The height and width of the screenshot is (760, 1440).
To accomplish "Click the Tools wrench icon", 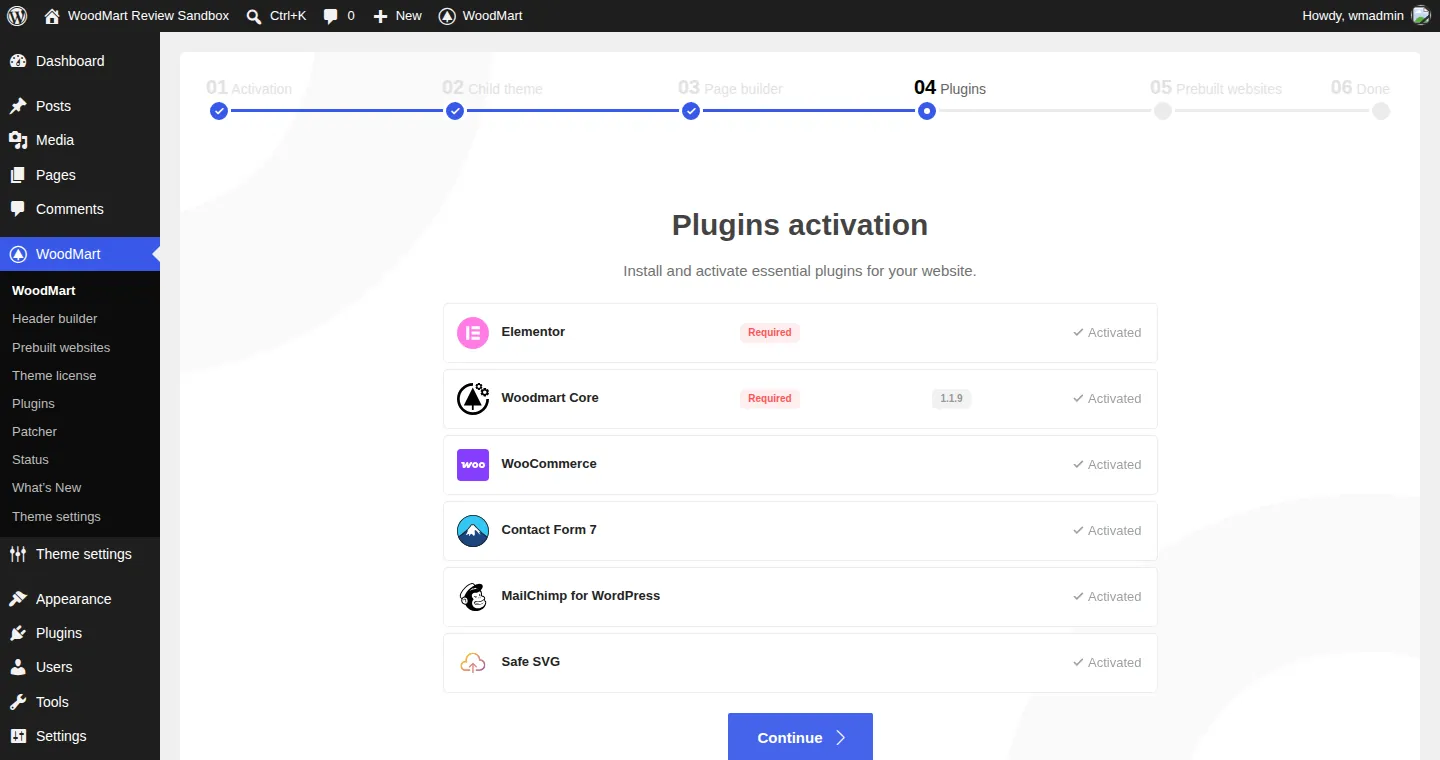I will pyautogui.click(x=18, y=702).
